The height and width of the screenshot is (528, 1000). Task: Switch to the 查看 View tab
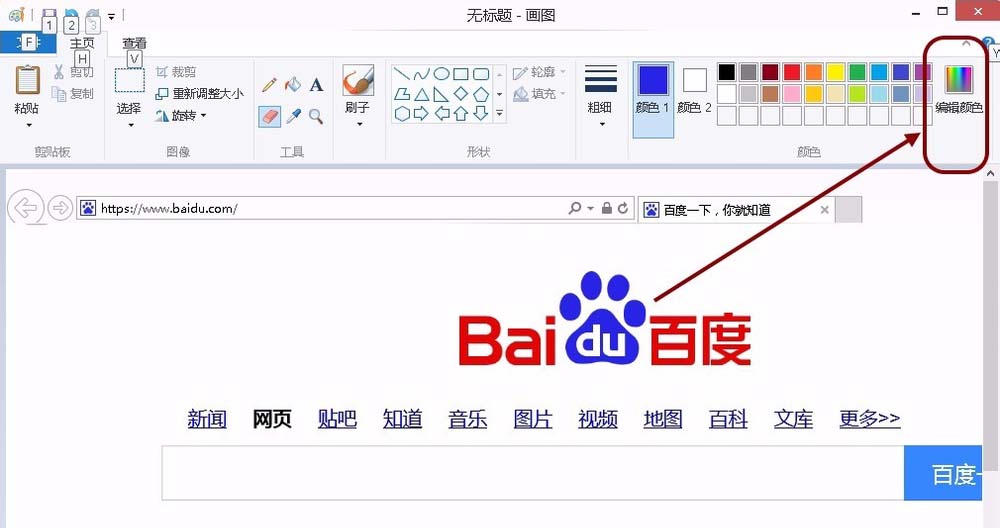(x=135, y=43)
